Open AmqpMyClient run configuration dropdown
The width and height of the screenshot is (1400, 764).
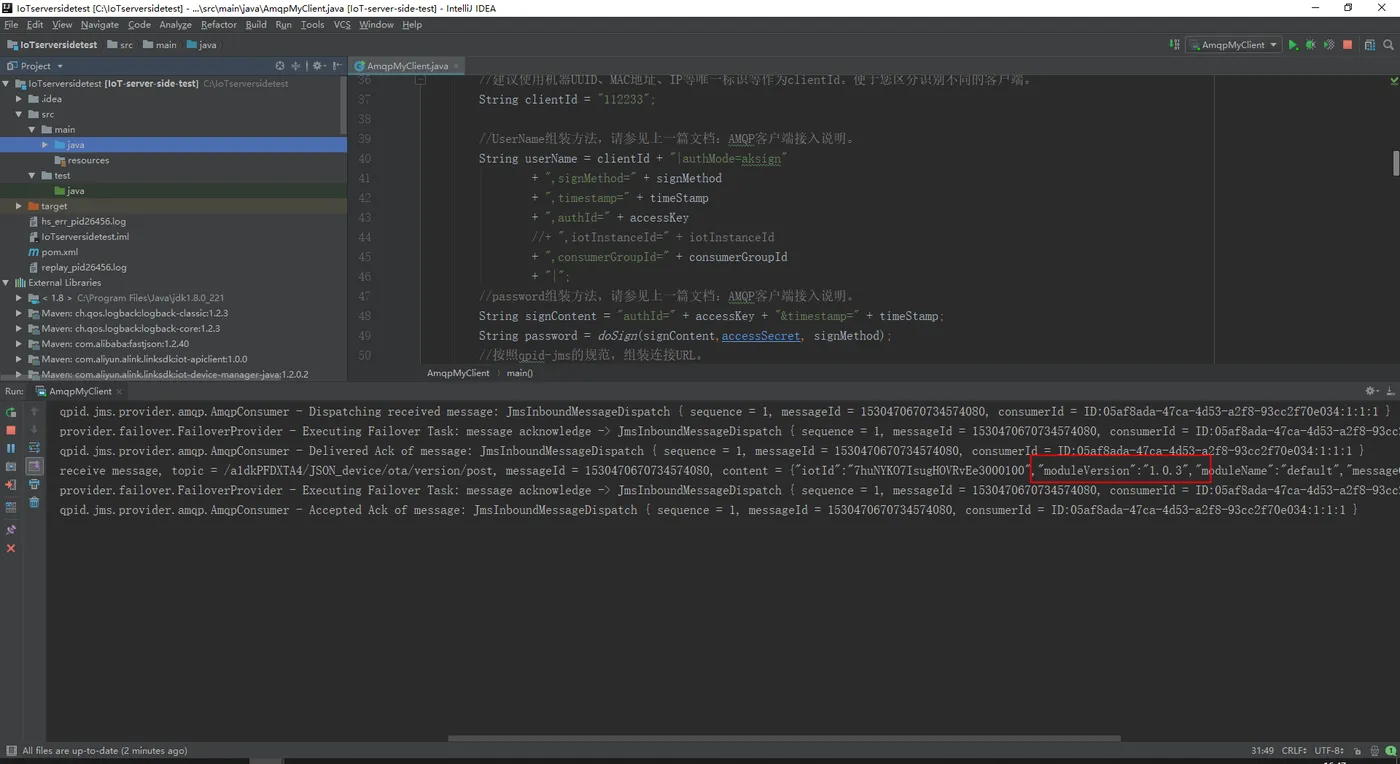[x=1233, y=45]
